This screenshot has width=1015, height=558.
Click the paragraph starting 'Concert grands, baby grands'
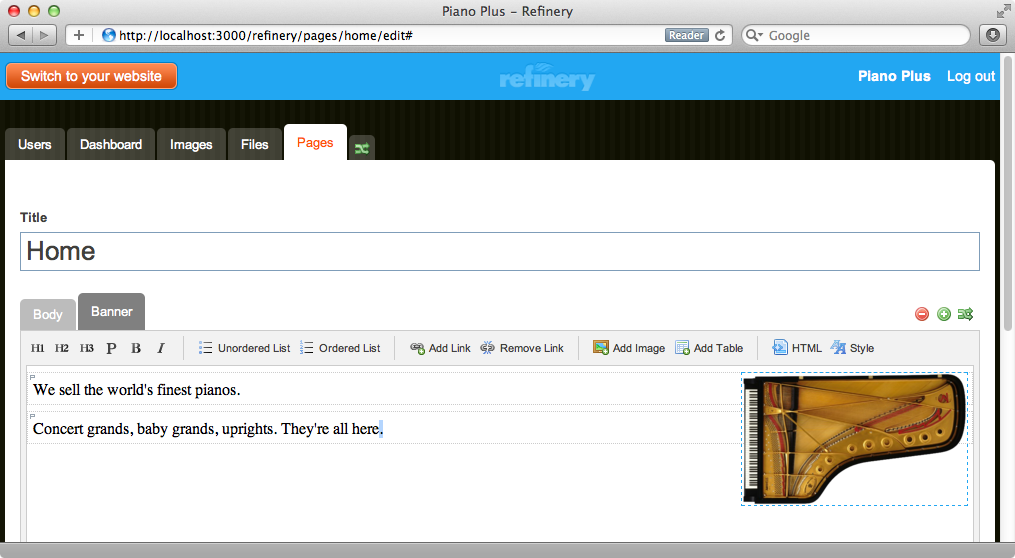tap(208, 429)
